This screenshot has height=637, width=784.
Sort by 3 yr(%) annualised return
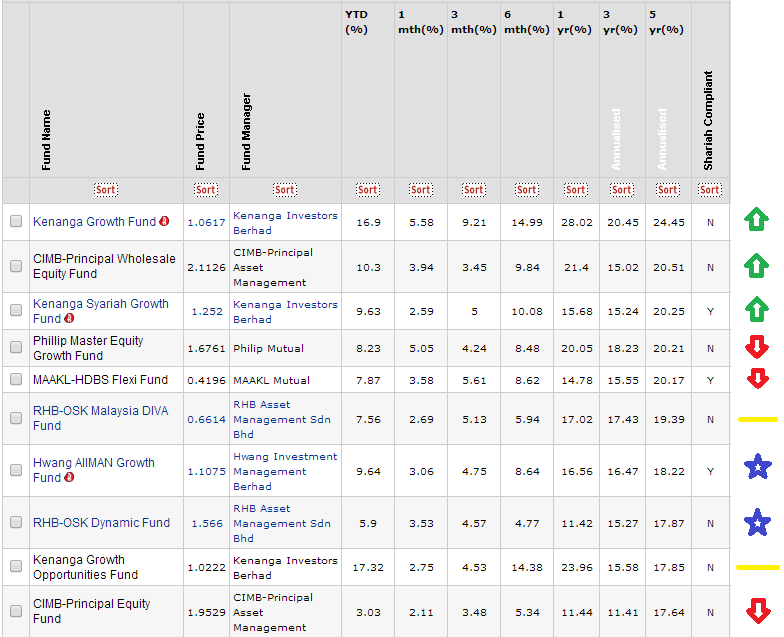click(622, 190)
